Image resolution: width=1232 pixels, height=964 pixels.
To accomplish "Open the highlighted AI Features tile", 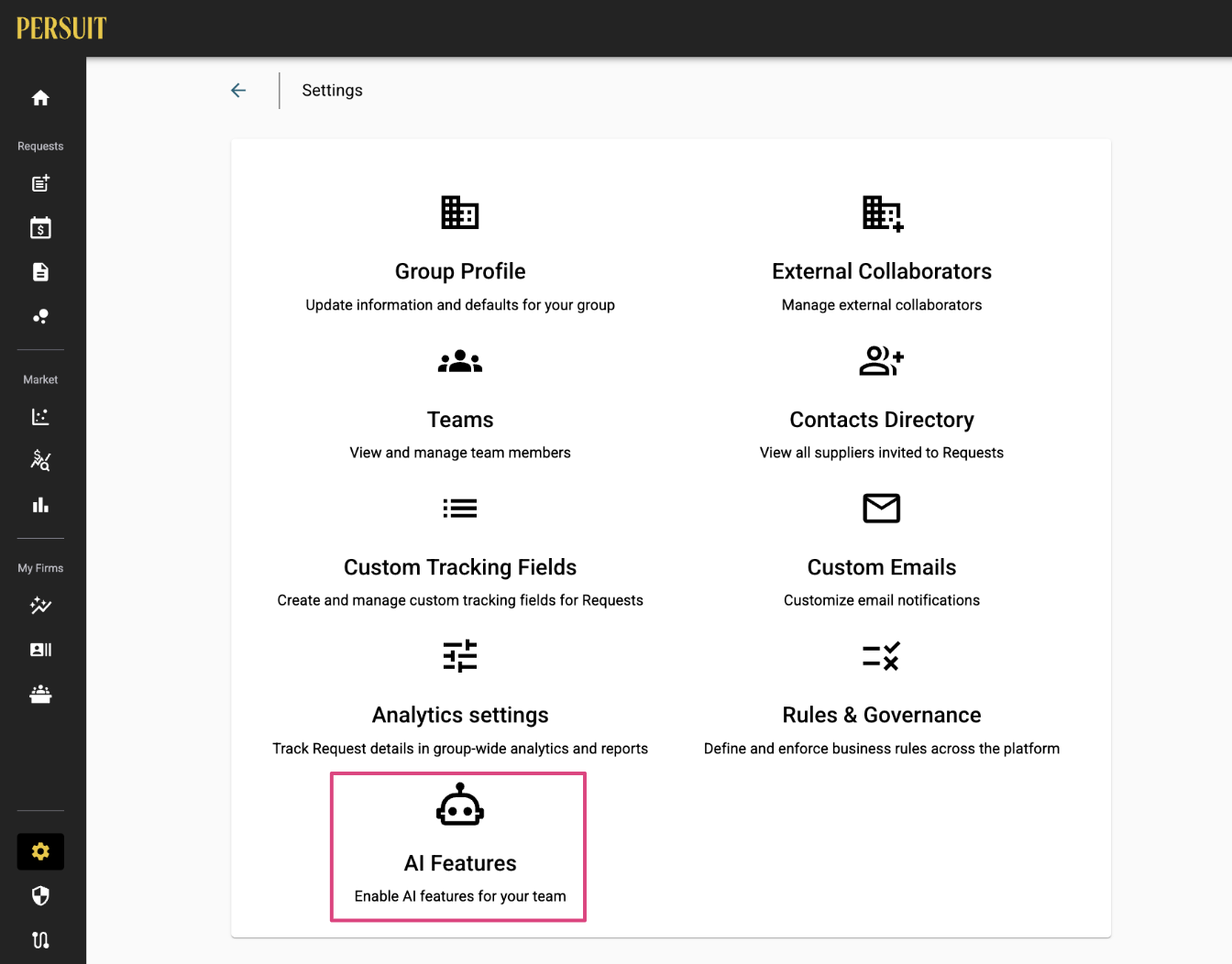I will click(x=460, y=847).
